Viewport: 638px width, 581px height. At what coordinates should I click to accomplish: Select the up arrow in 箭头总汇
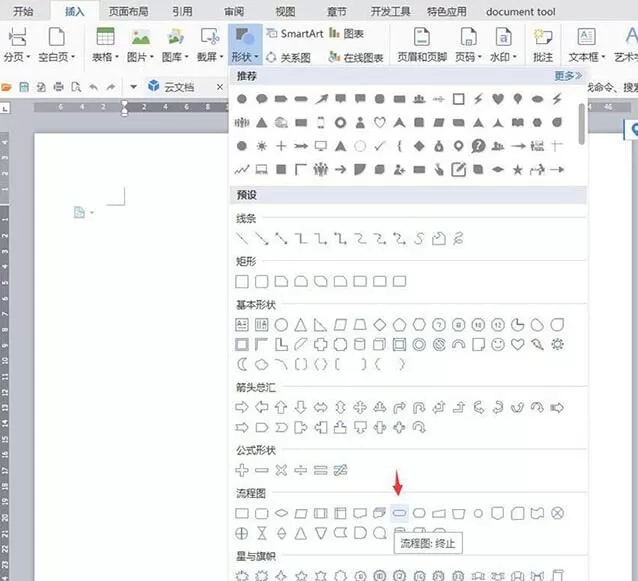(x=281, y=407)
